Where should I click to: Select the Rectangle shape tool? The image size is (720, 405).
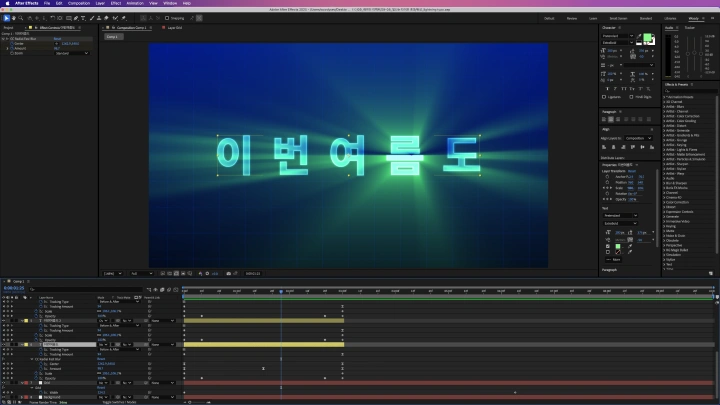point(68,18)
